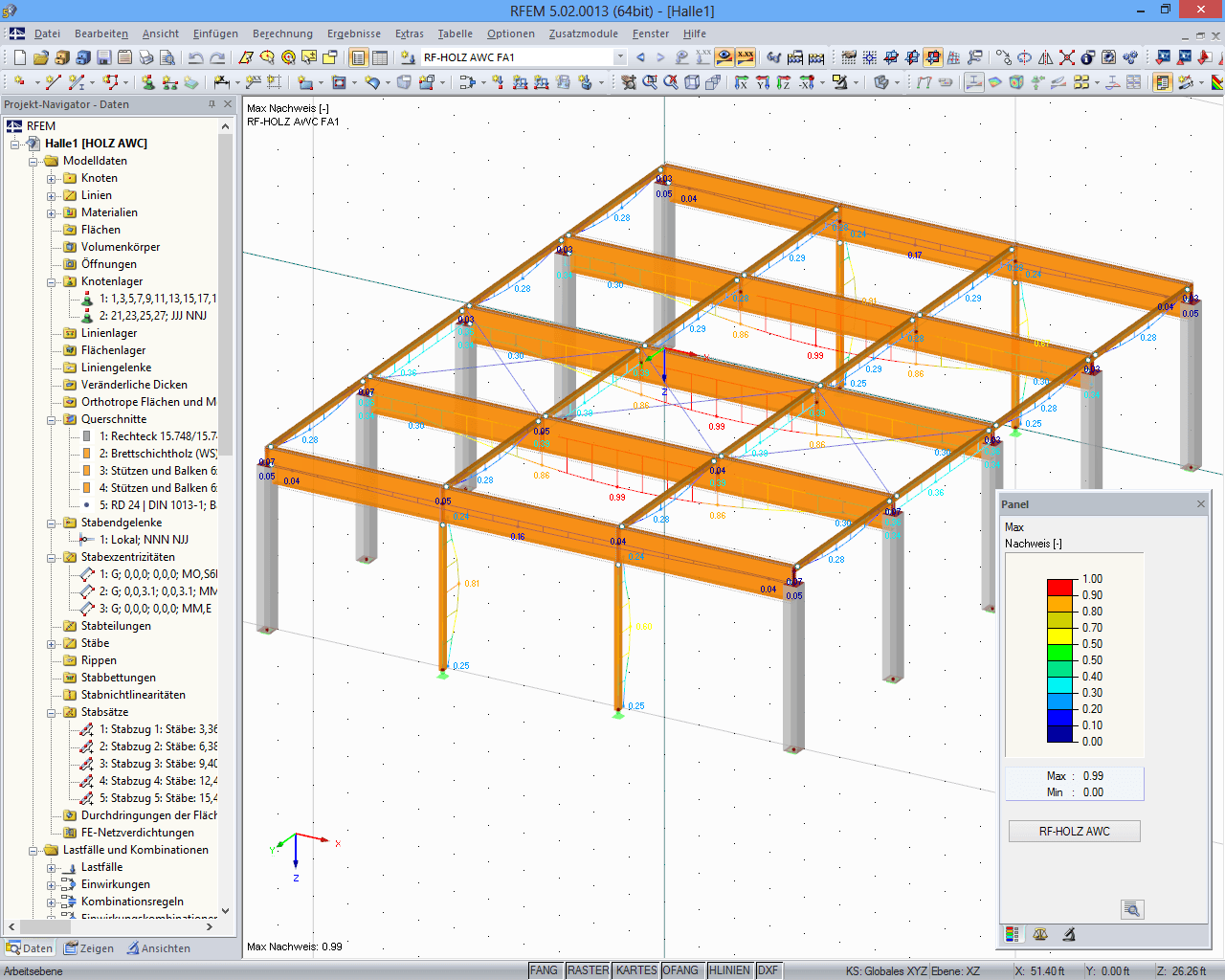Toggle the KARTES status bar button
Screen dimensions: 1225x980
tap(636, 970)
